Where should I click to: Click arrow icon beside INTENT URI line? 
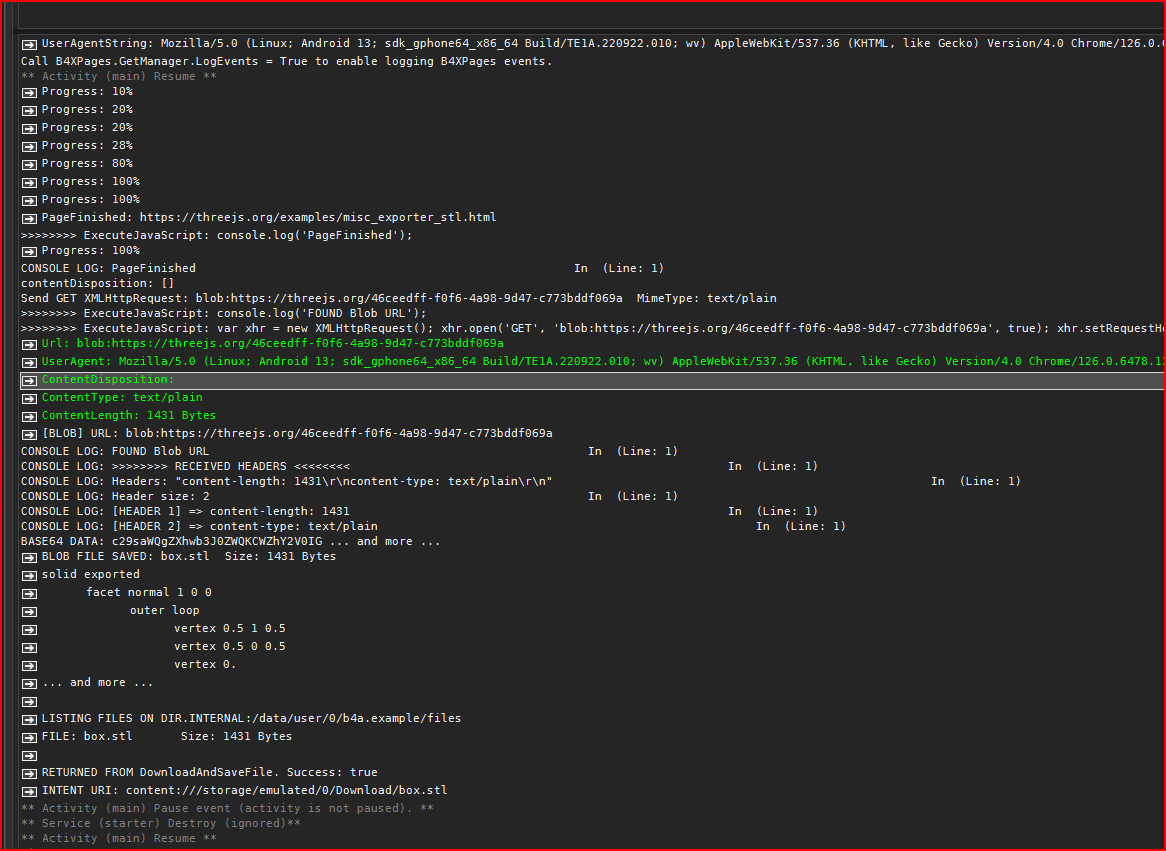click(x=29, y=791)
